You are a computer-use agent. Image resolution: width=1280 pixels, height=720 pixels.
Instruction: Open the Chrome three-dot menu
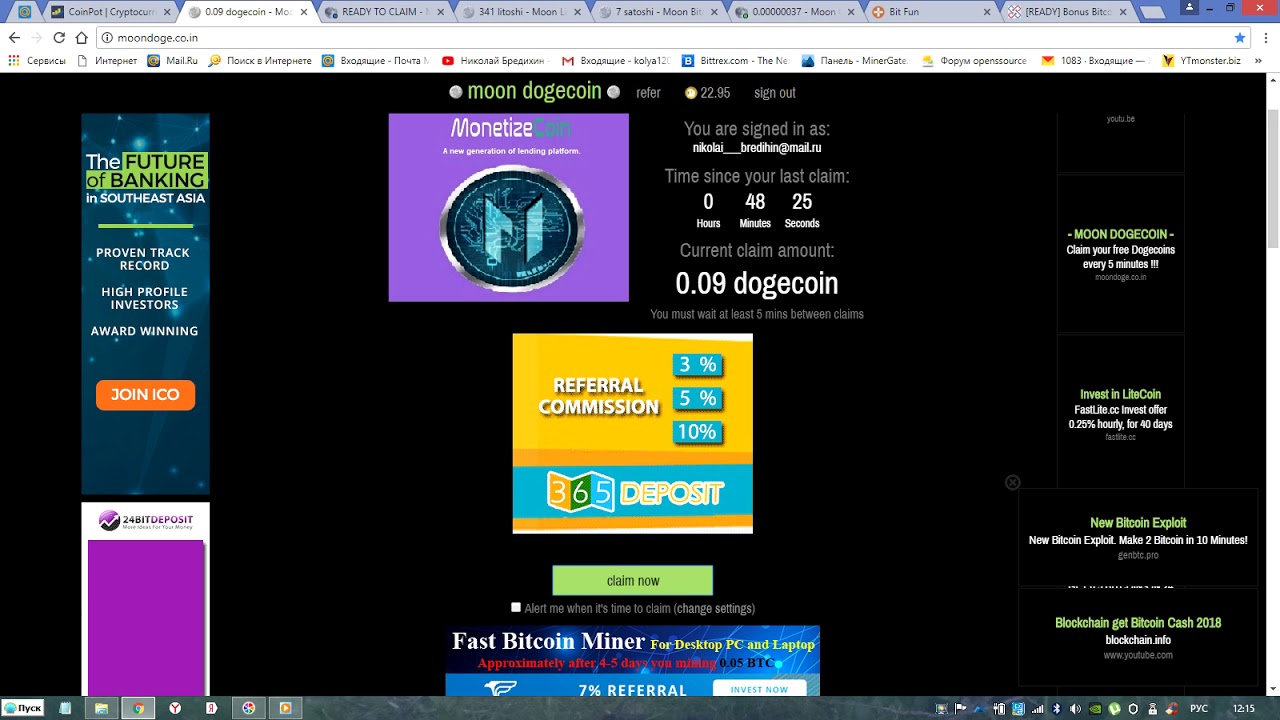1265,38
